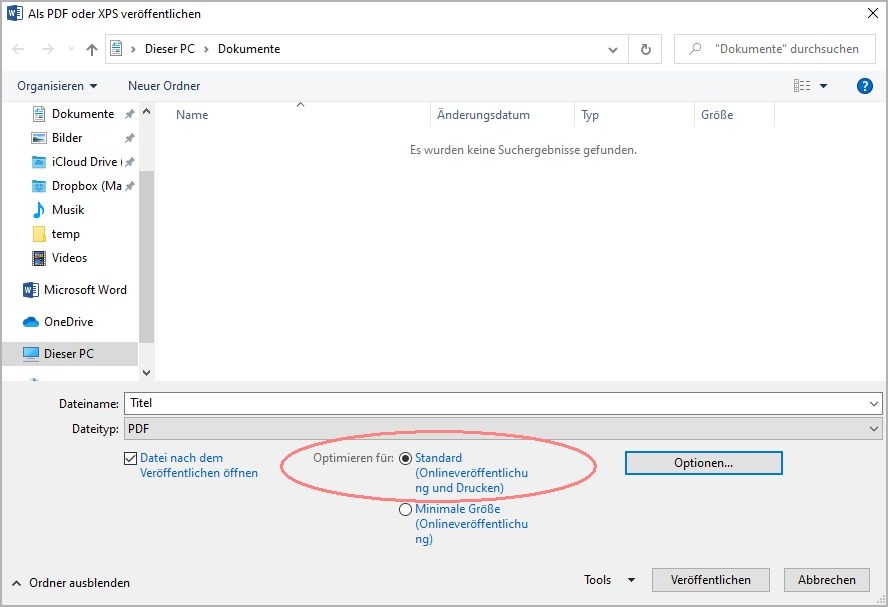888x607 pixels.
Task: Click the refresh icon beside address bar
Action: [x=646, y=49]
